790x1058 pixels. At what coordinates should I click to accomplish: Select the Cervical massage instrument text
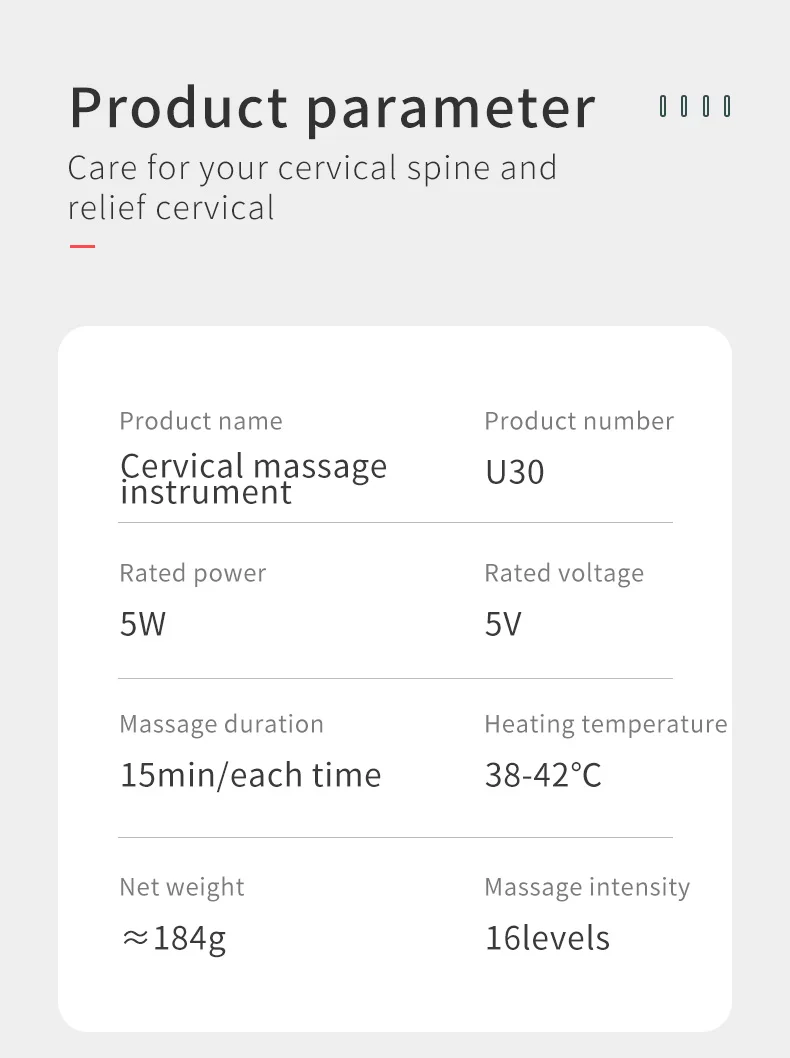[x=254, y=478]
